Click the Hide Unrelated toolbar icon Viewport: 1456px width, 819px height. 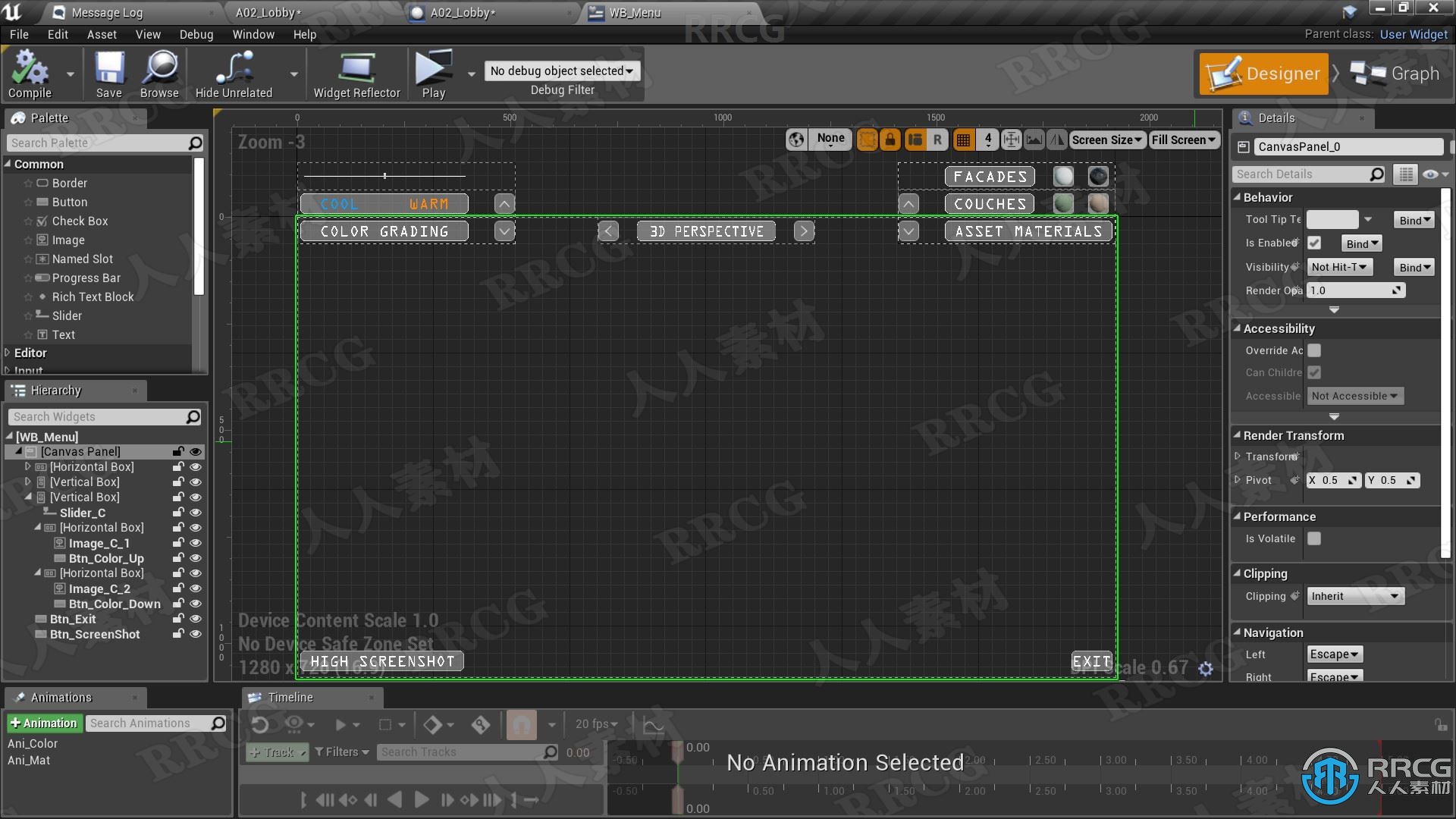pyautogui.click(x=234, y=74)
